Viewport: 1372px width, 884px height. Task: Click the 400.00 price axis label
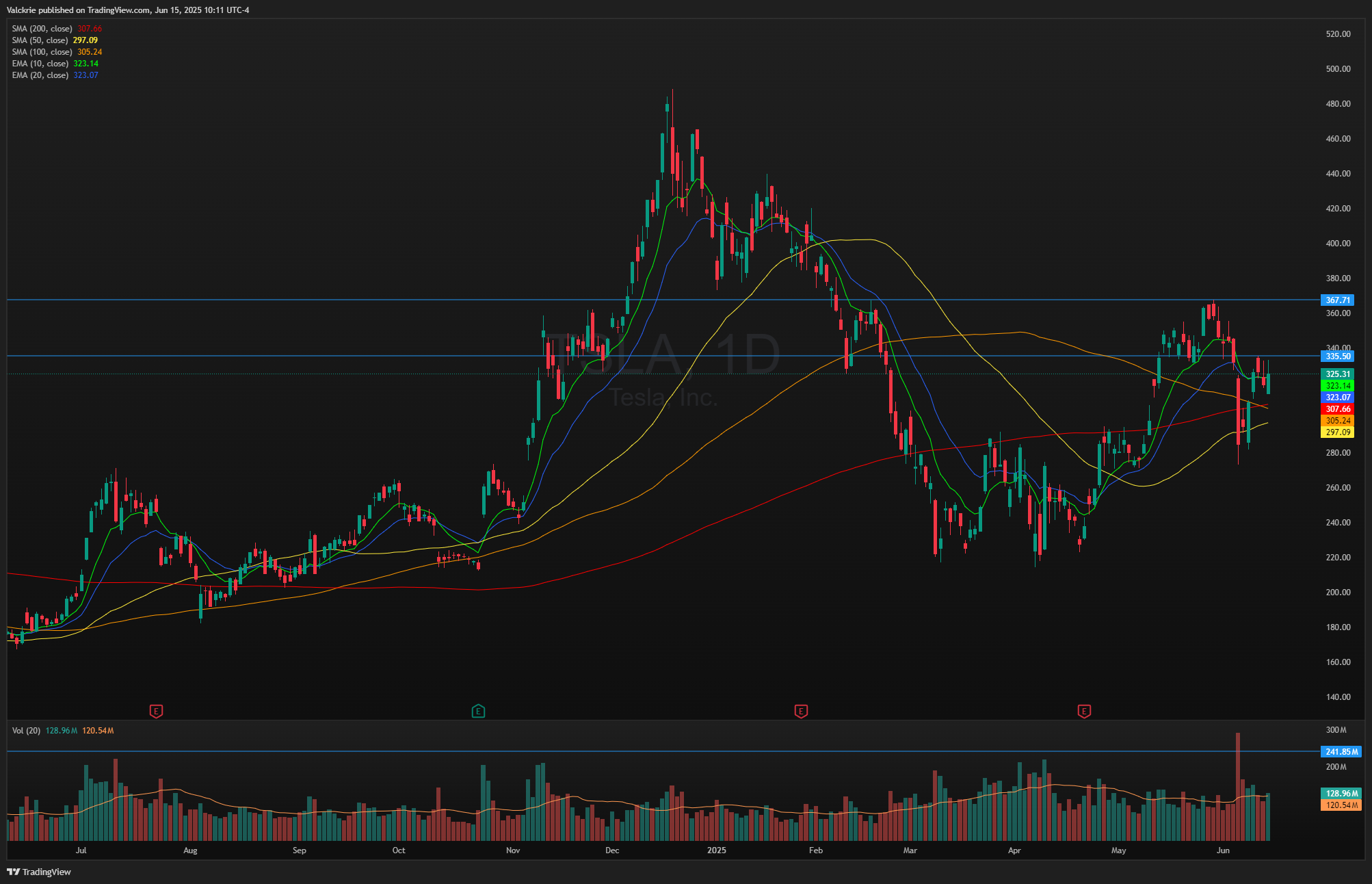[x=1338, y=244]
